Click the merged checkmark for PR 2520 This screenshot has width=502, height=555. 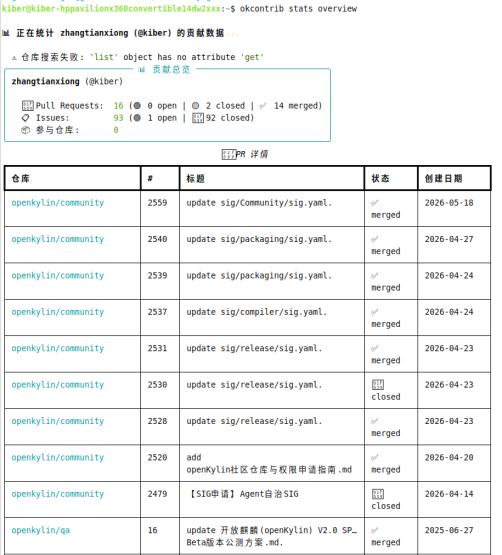[375, 458]
